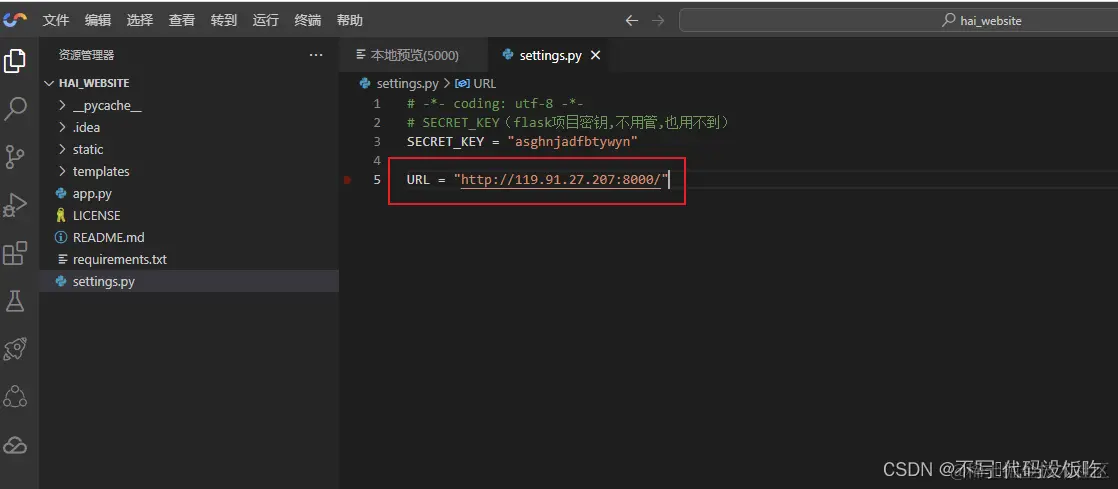Open explorer more actions ellipsis
This screenshot has width=1118, height=489.
click(316, 55)
